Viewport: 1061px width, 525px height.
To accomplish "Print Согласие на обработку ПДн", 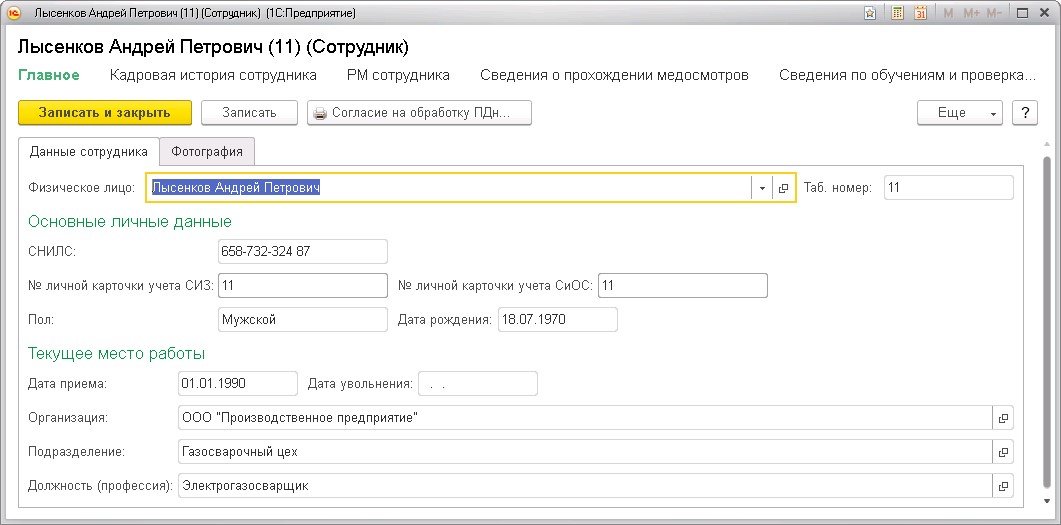I will 419,113.
